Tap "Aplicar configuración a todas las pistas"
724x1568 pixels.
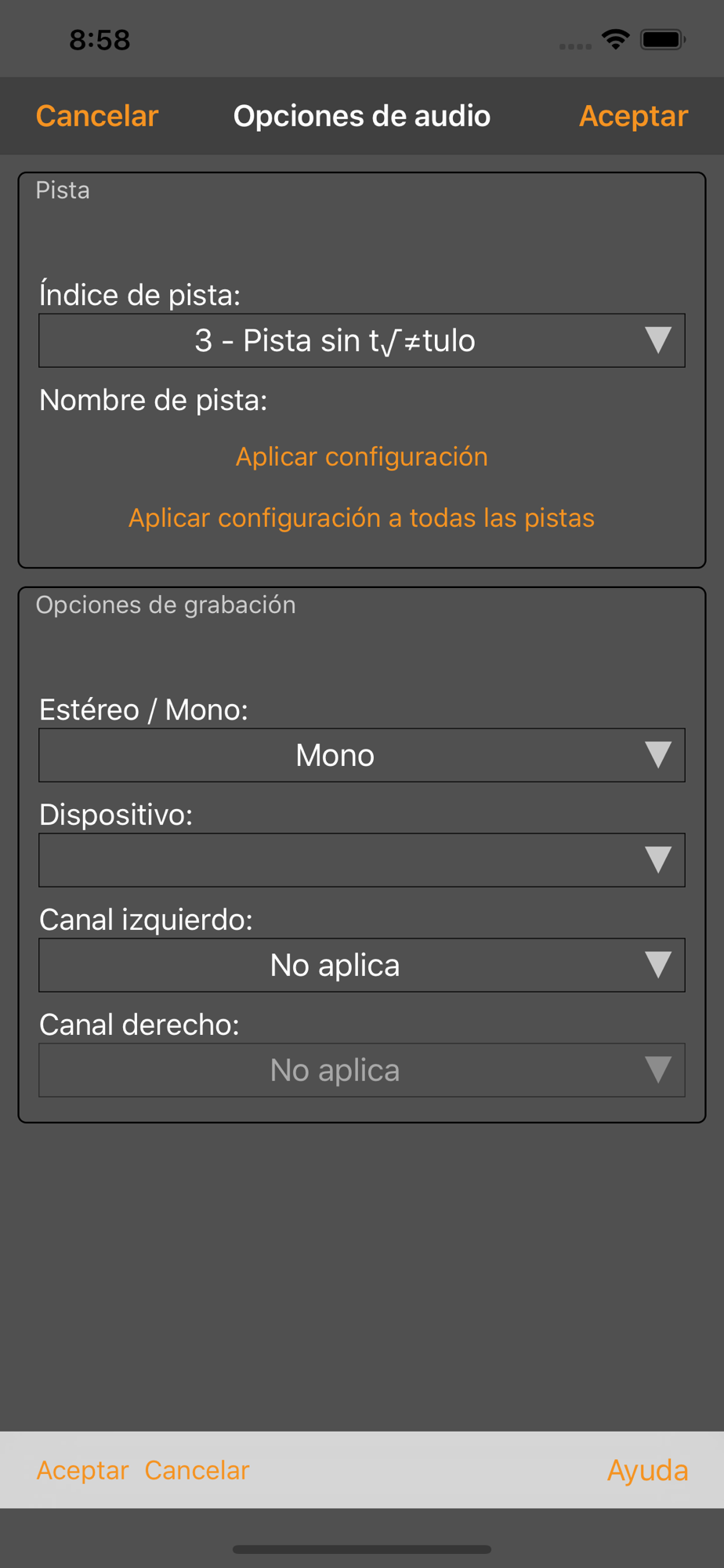coord(362,517)
